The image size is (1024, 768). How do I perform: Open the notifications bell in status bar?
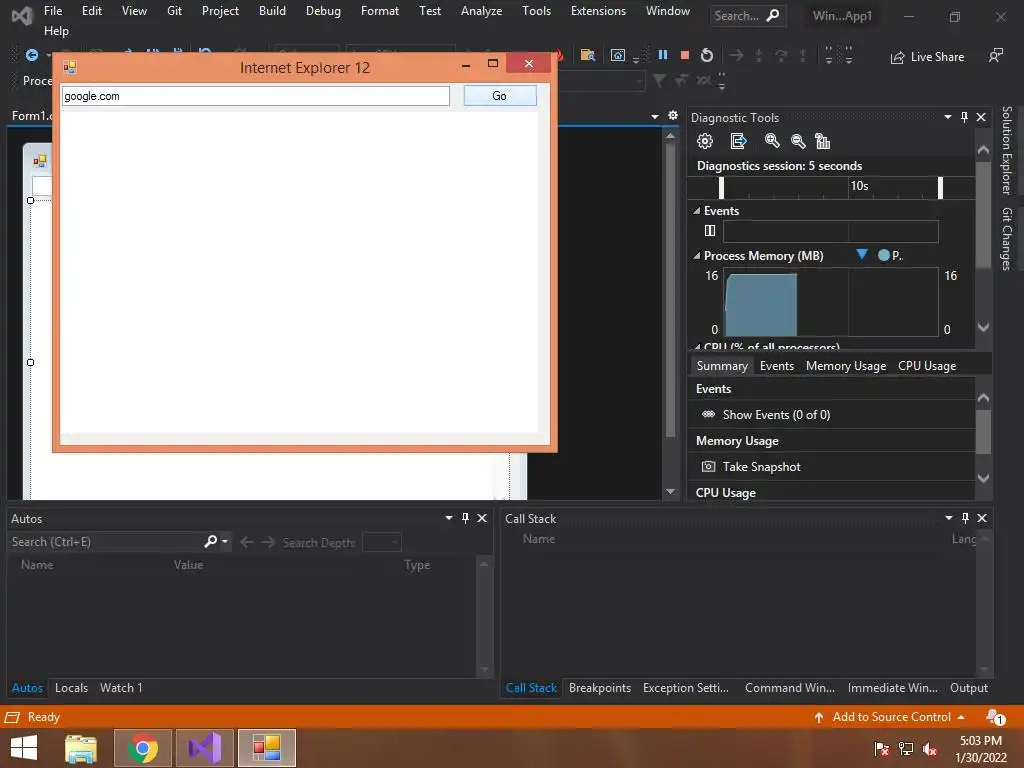pyautogui.click(x=995, y=717)
